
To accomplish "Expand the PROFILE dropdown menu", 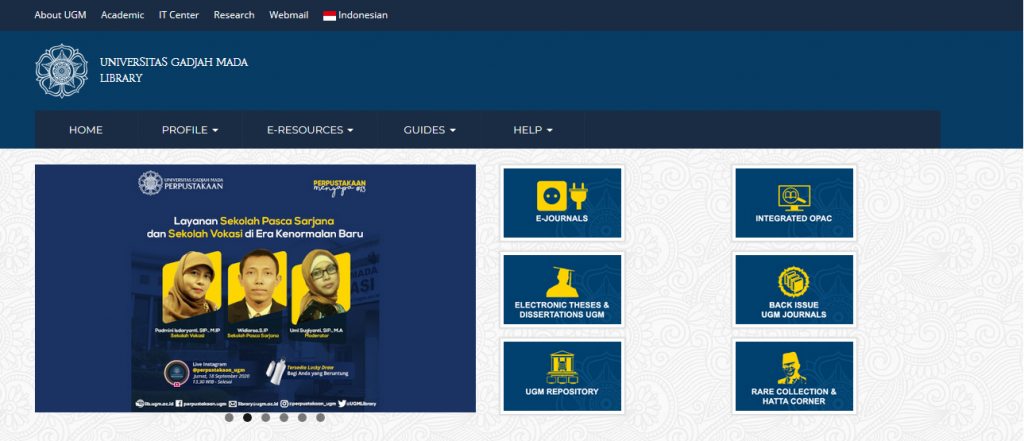I will click(190, 130).
